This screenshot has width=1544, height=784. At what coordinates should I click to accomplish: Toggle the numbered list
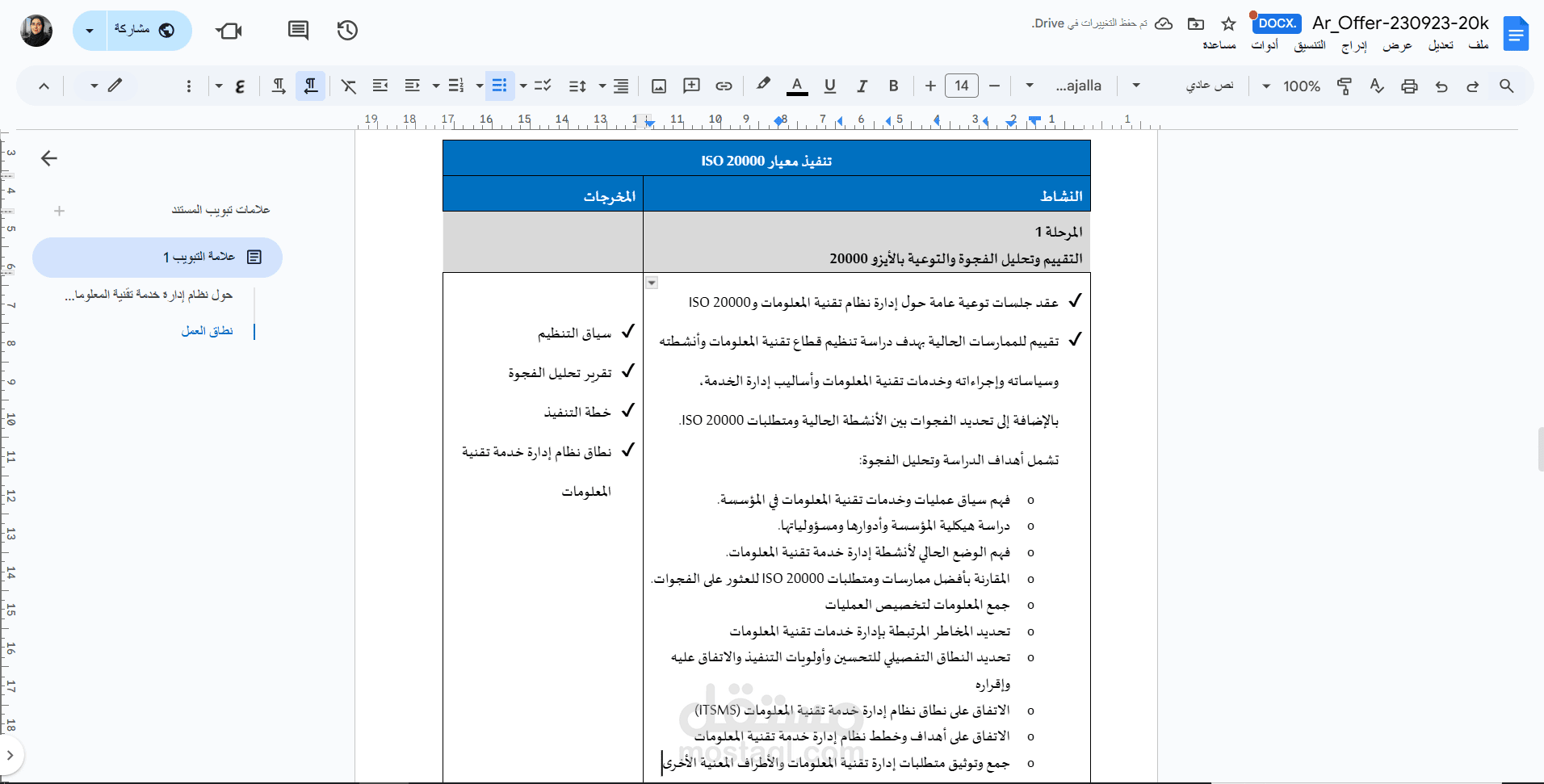pyautogui.click(x=456, y=86)
